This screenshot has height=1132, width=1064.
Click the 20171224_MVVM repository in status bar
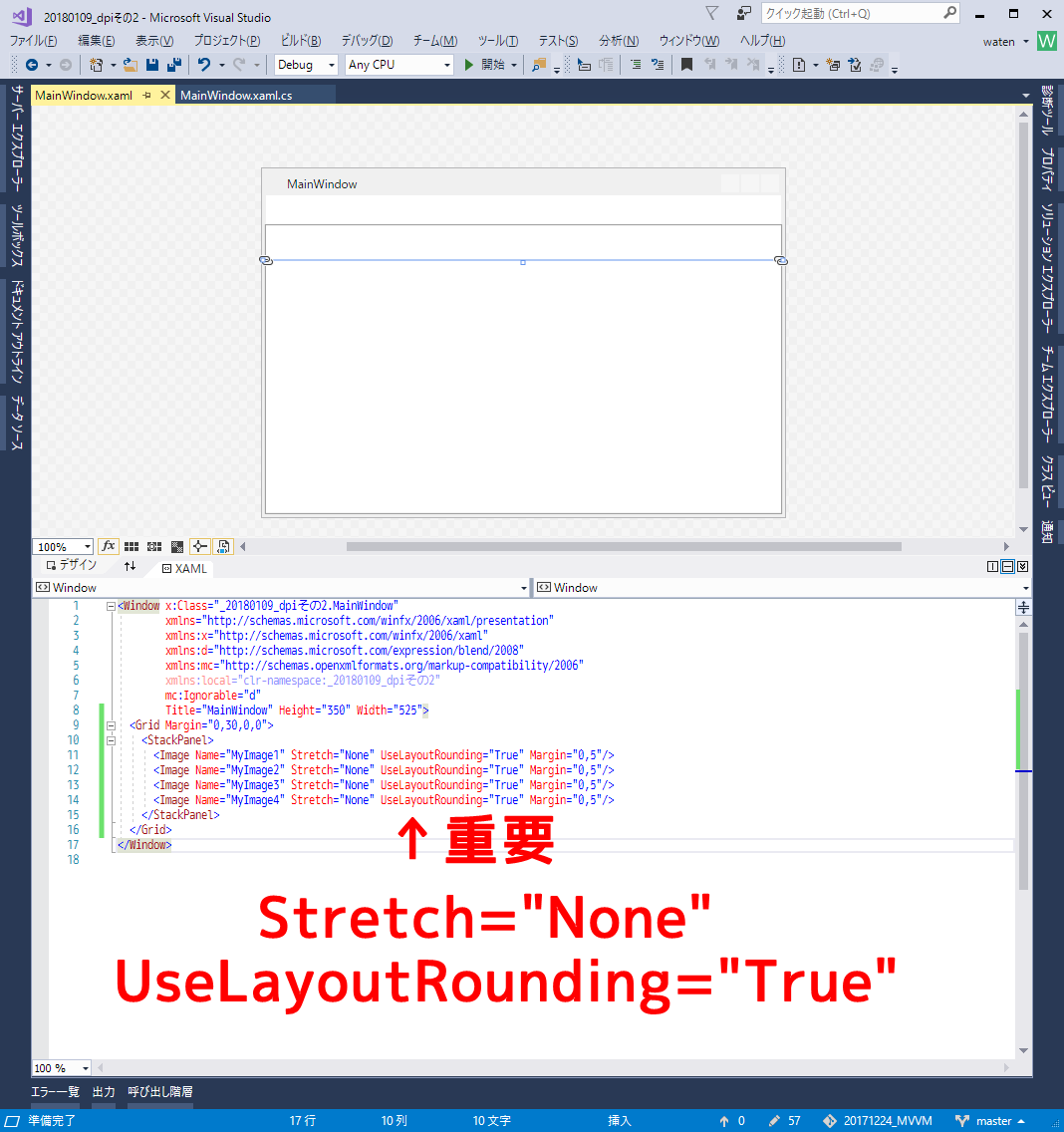878,1120
